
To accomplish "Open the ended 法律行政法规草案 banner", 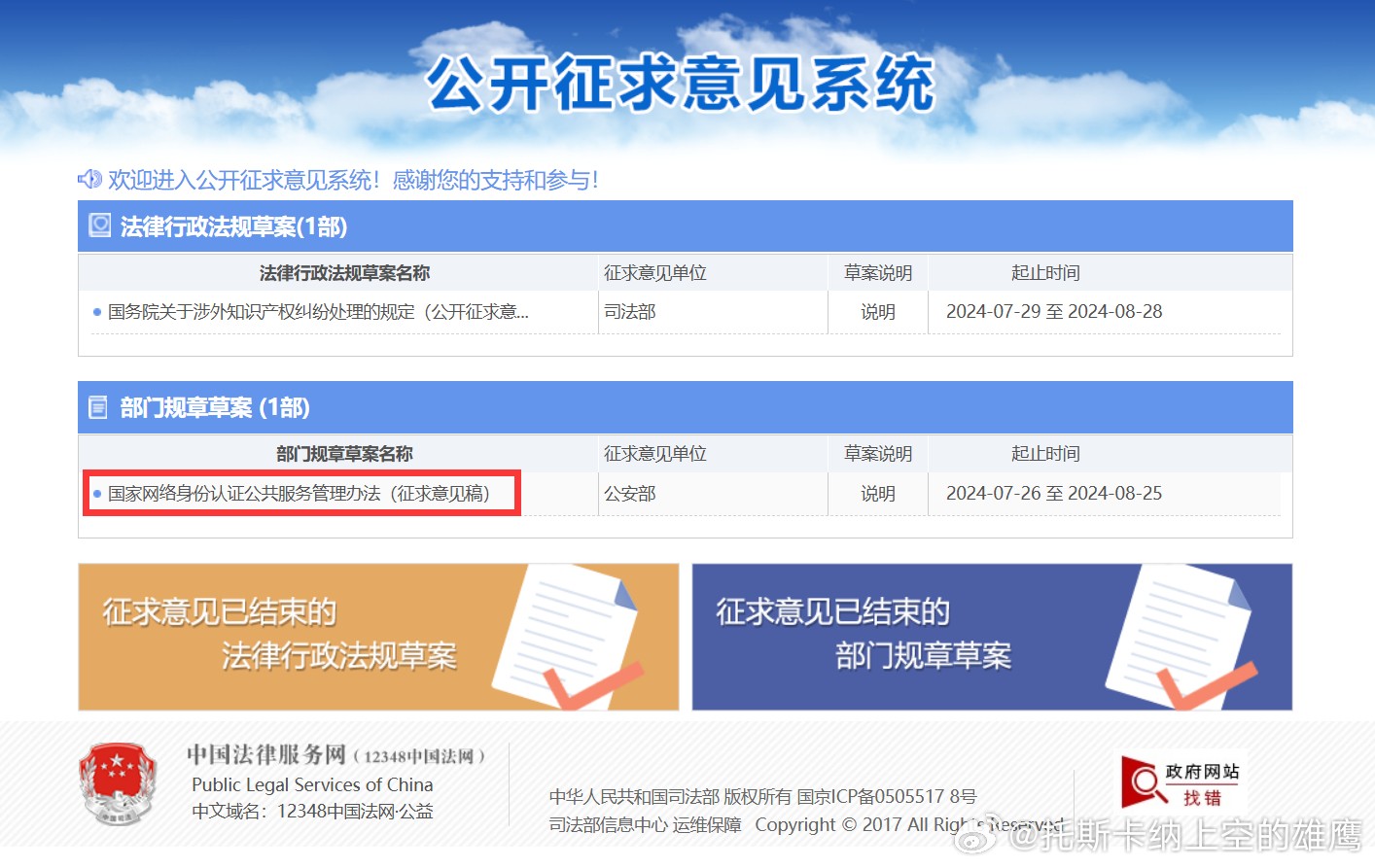I will (377, 636).
